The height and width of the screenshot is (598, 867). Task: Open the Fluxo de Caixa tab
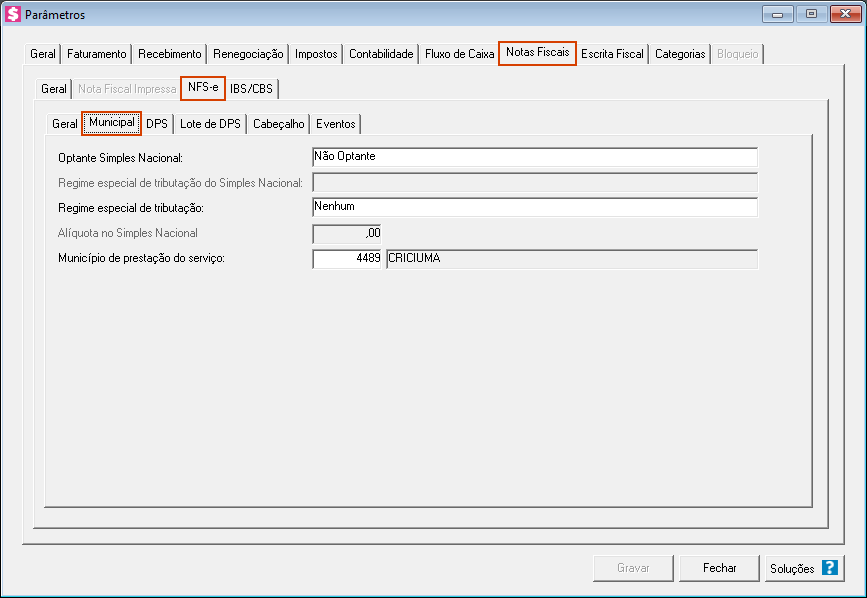459,54
